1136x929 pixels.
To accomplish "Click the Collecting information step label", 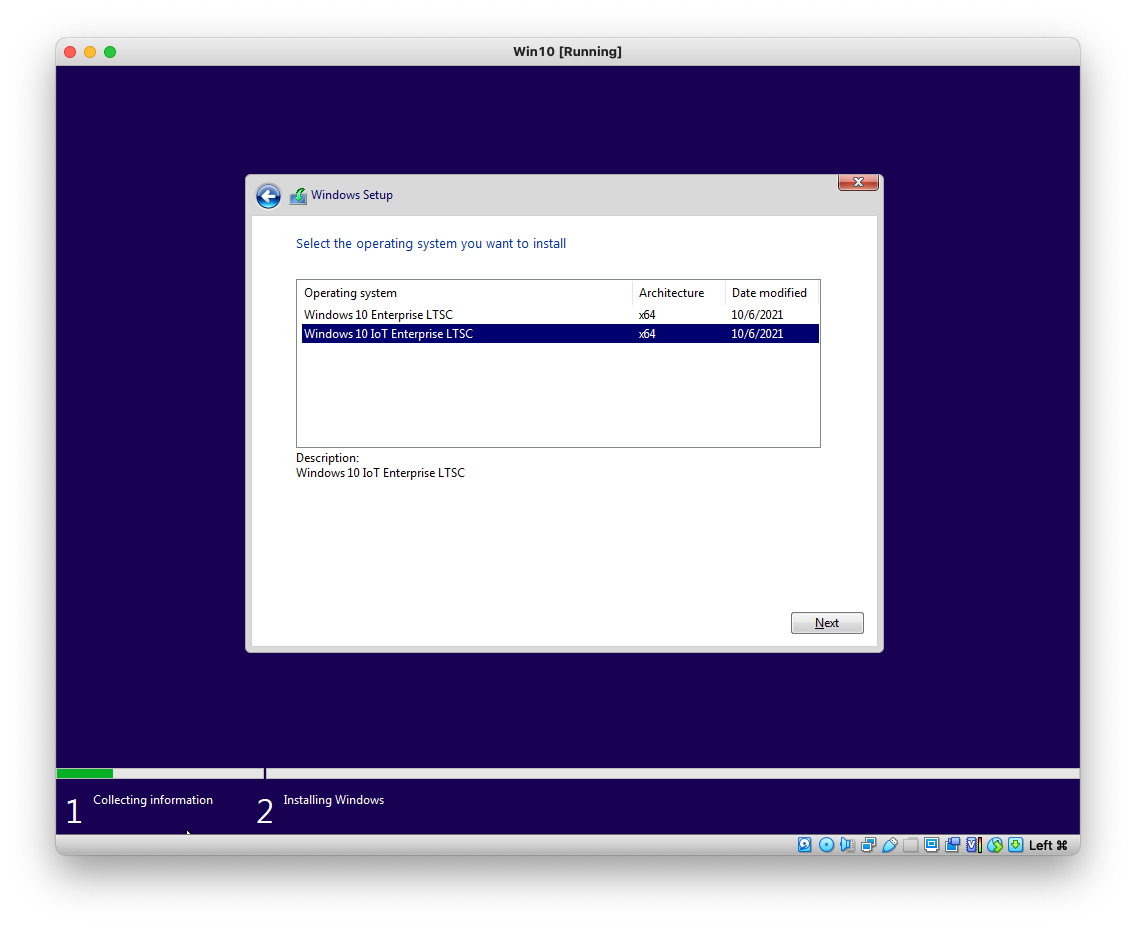I will 153,800.
